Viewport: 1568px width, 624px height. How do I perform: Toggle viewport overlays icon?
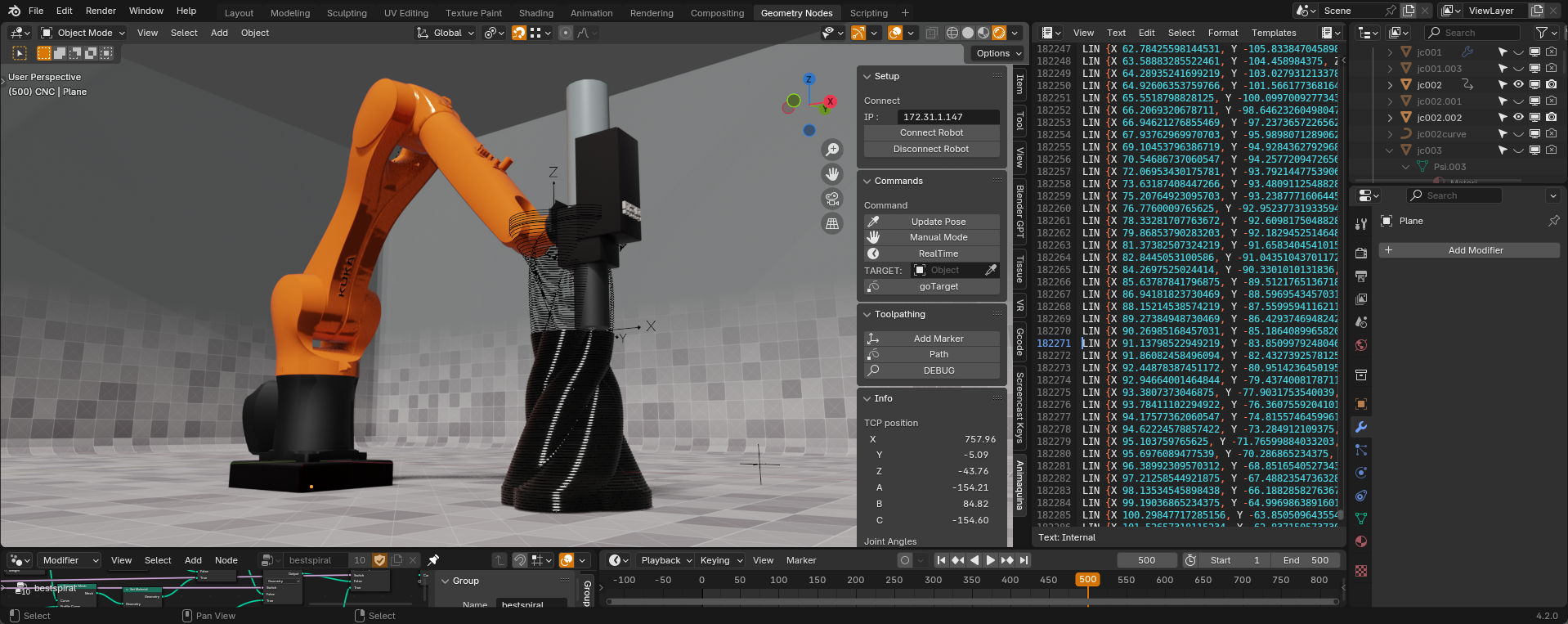coord(895,33)
